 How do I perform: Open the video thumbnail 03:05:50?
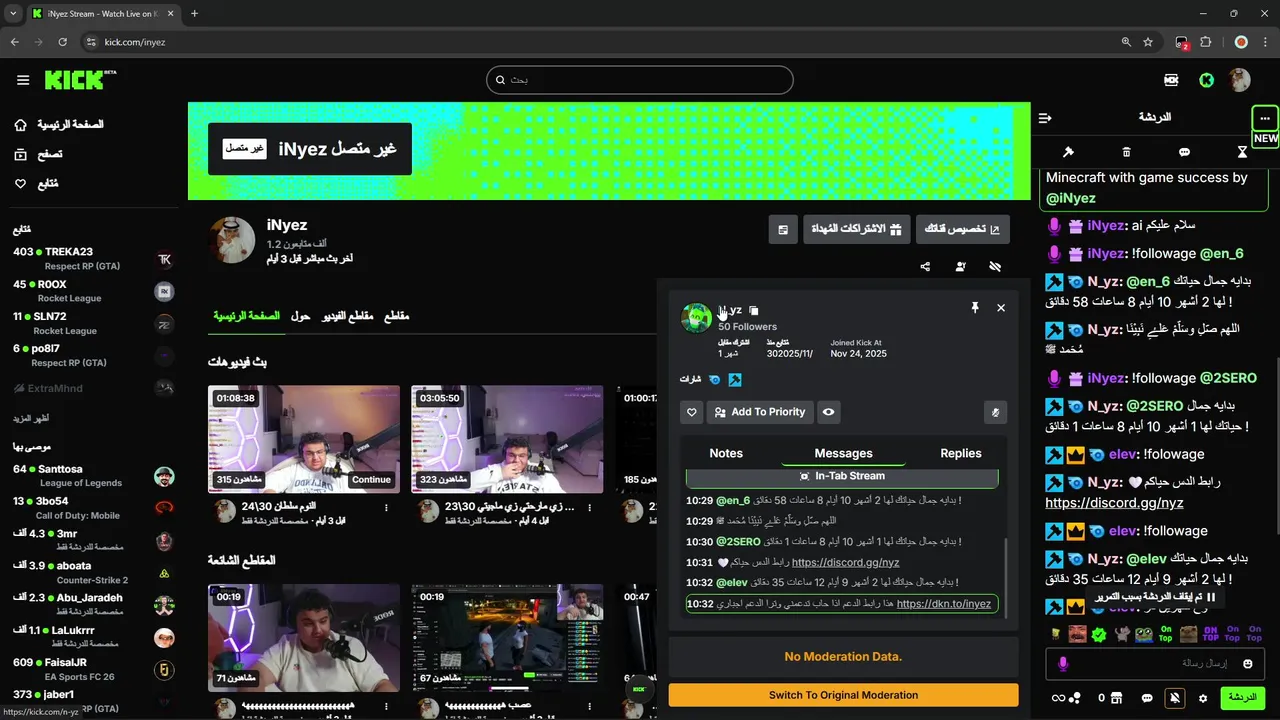[507, 439]
